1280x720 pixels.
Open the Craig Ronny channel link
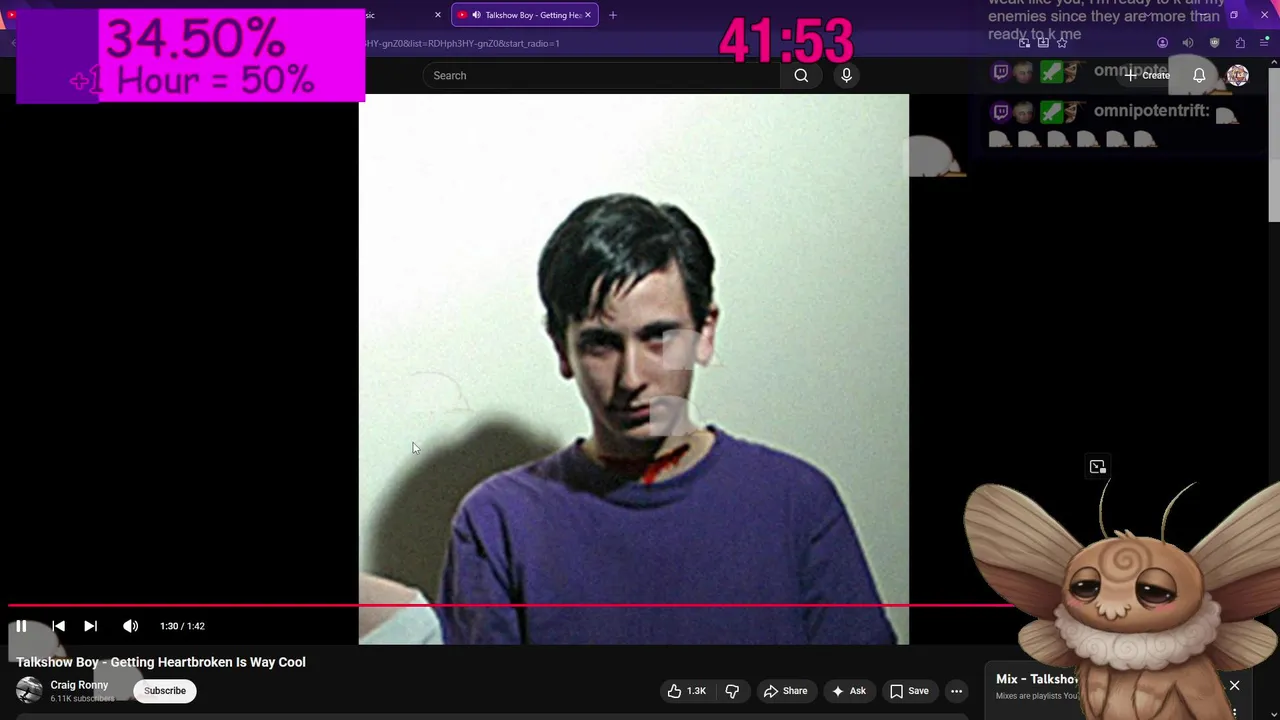coord(79,685)
